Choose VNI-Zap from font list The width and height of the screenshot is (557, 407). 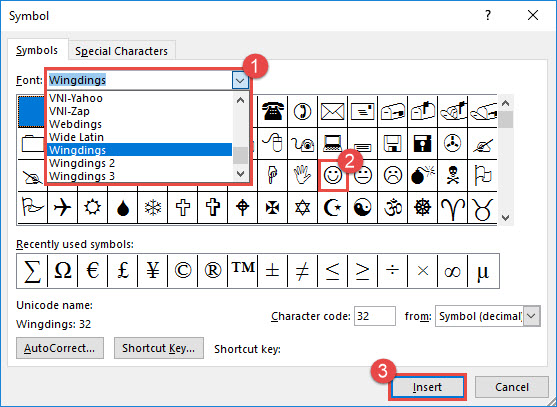[140, 111]
